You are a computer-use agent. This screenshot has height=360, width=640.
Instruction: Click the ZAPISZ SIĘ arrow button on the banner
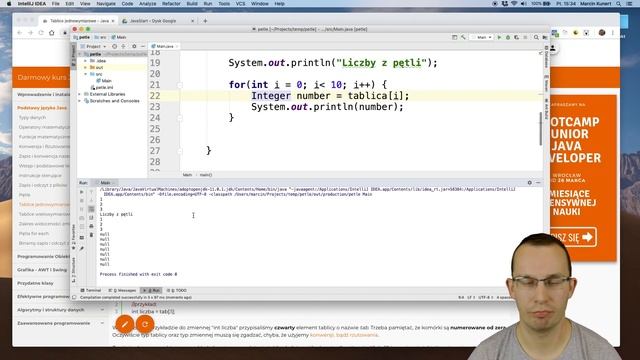[x=573, y=237]
